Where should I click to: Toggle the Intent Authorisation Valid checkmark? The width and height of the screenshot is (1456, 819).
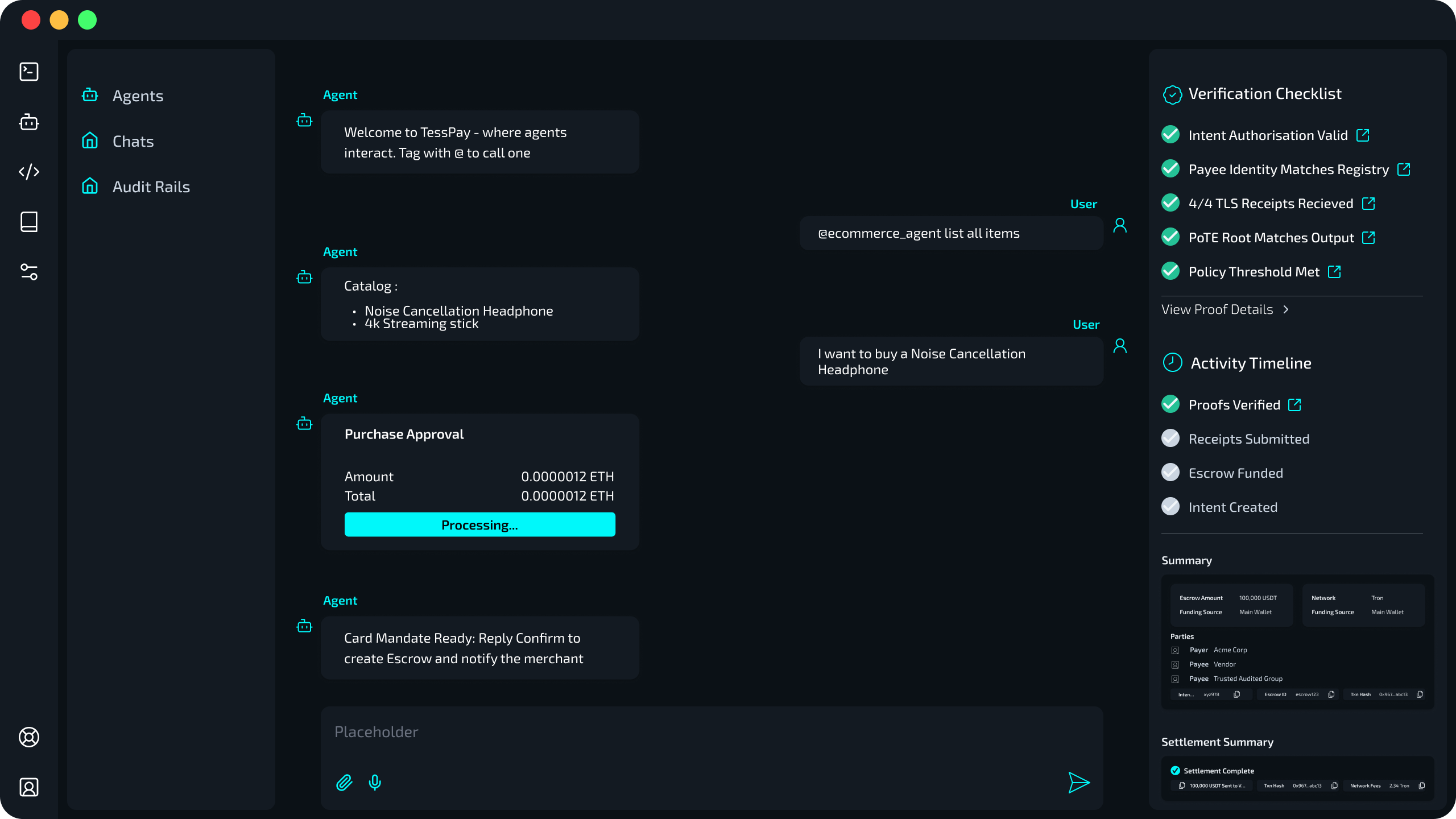tap(1170, 135)
